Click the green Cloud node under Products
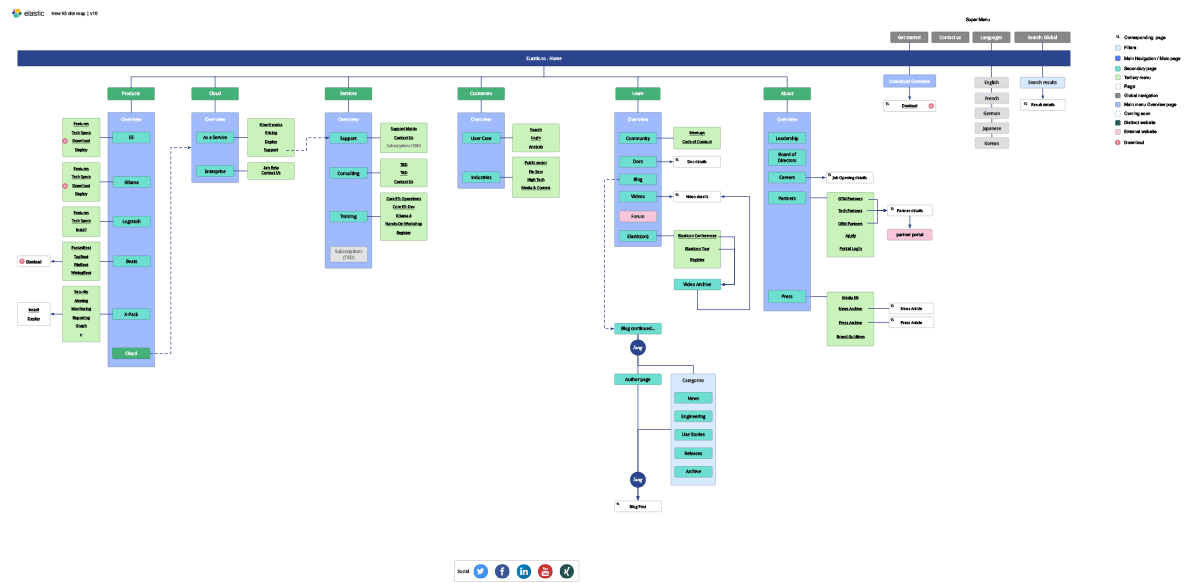This screenshot has height=583, width=1200. tap(131, 352)
